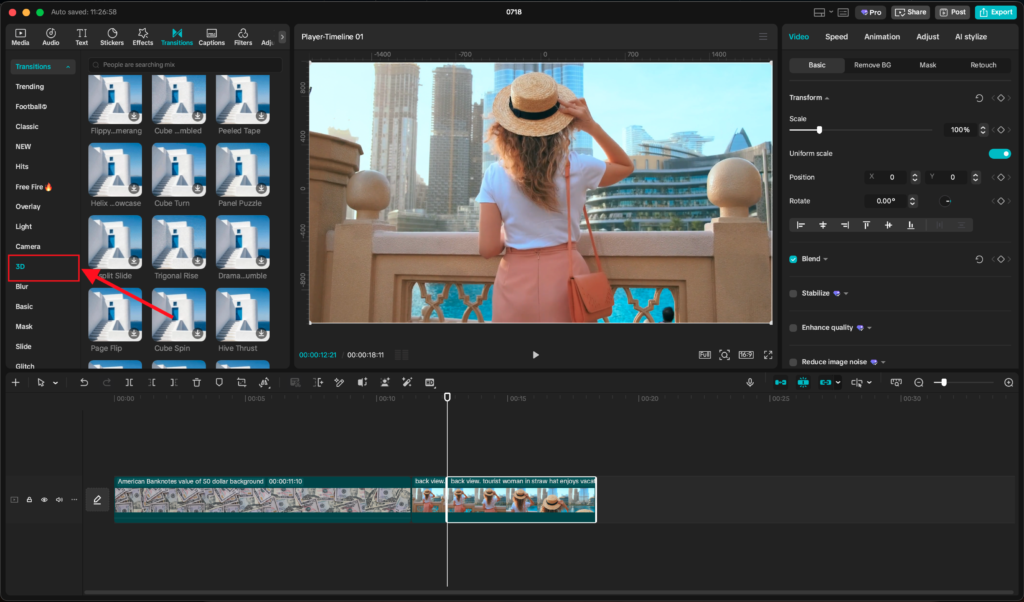Image resolution: width=1024 pixels, height=602 pixels.
Task: Select the Blur transitions category
Action: (22, 287)
